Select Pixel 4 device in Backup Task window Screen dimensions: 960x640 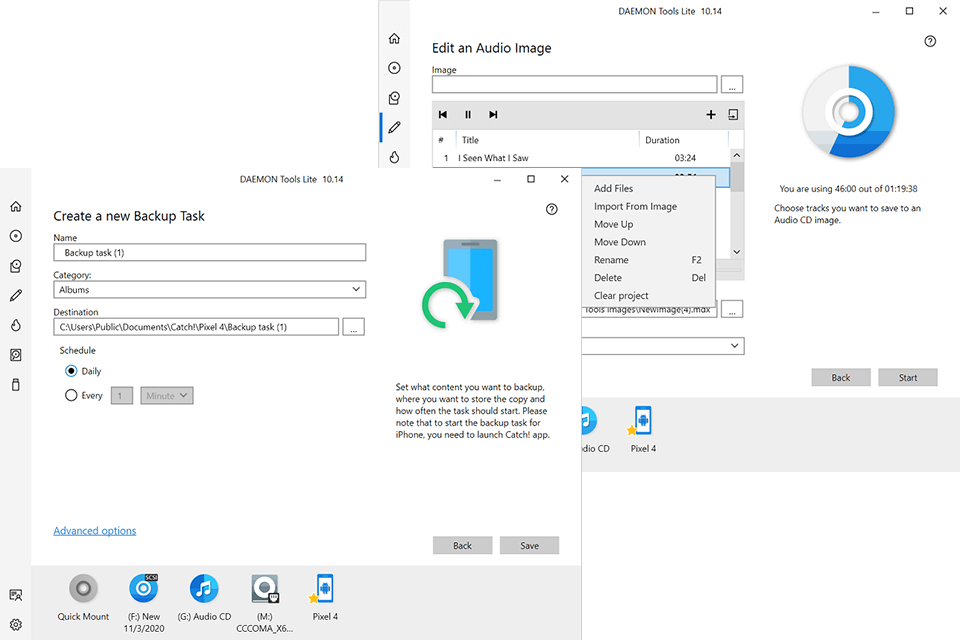point(325,598)
